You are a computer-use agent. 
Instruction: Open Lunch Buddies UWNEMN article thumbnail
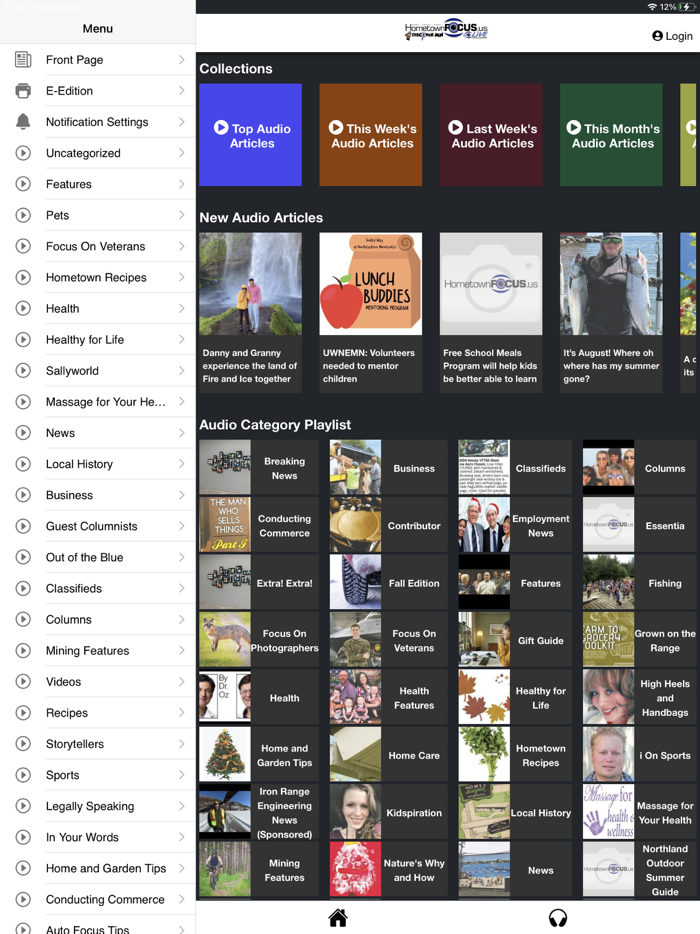(371, 284)
